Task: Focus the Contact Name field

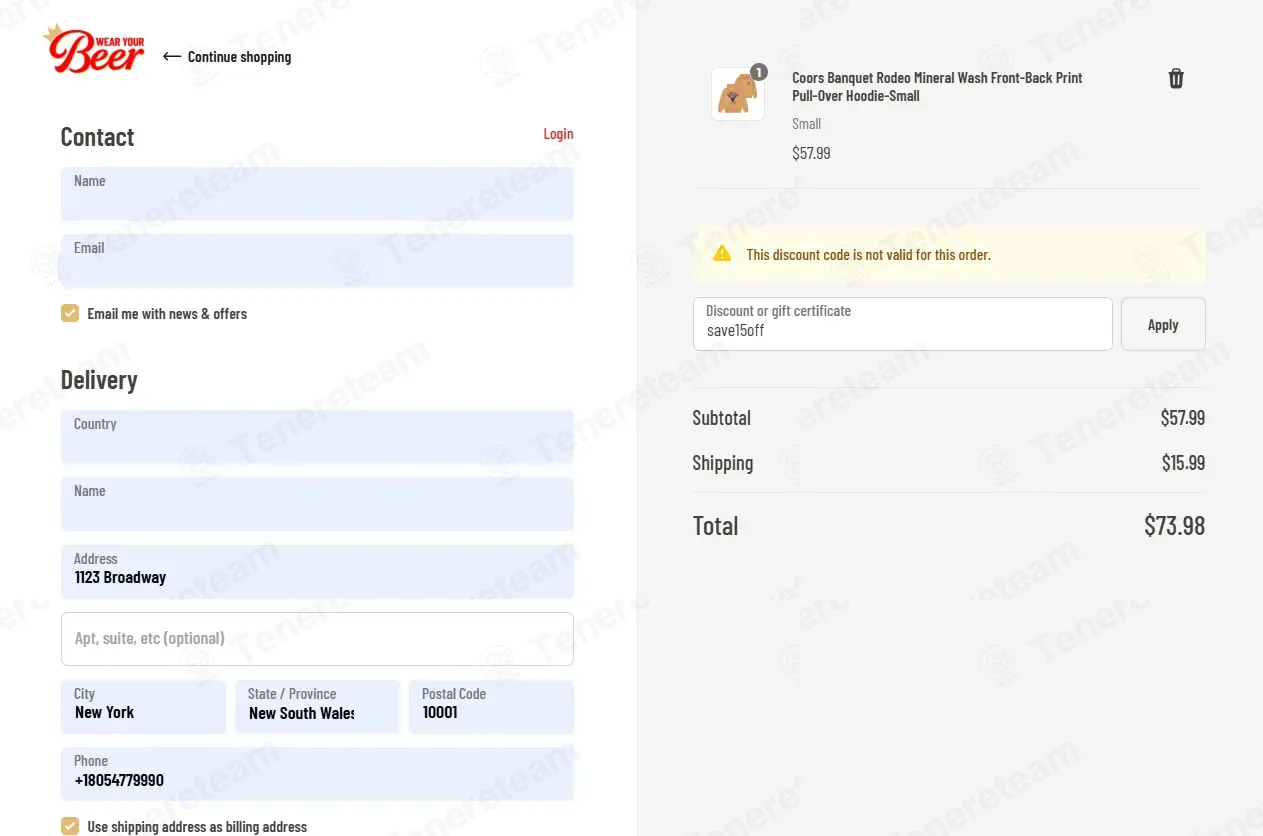Action: 317,194
